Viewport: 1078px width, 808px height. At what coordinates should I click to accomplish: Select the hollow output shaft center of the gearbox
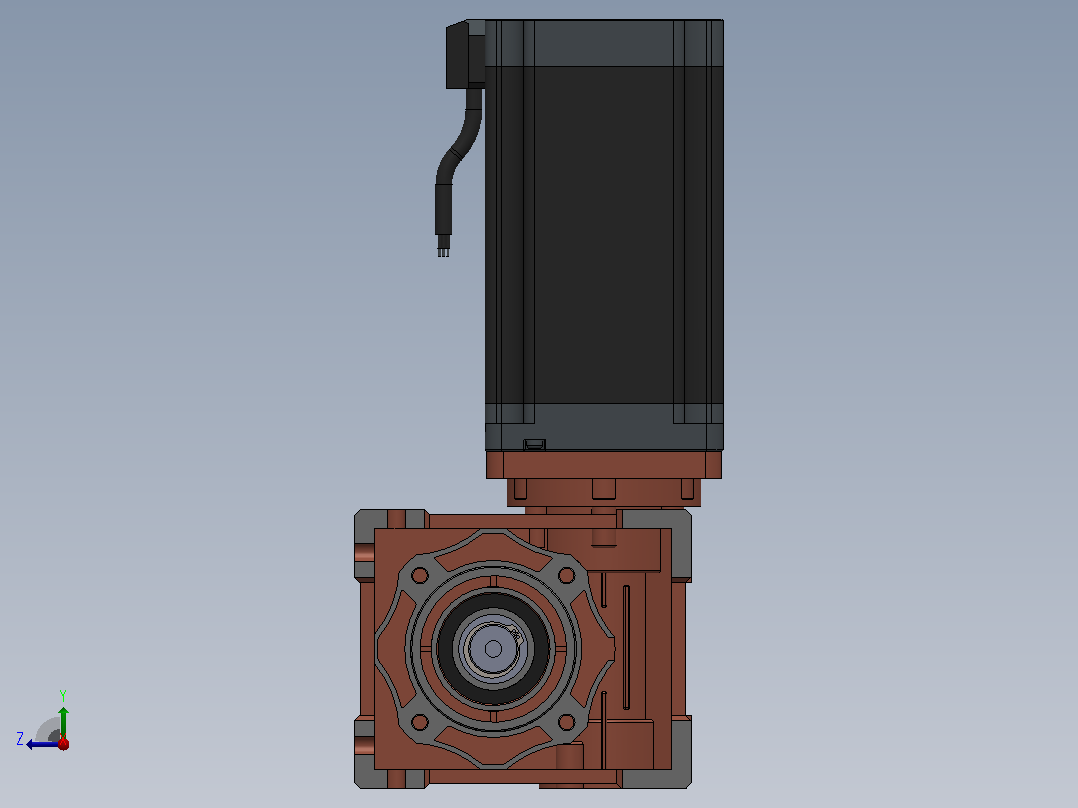pyautogui.click(x=493, y=648)
